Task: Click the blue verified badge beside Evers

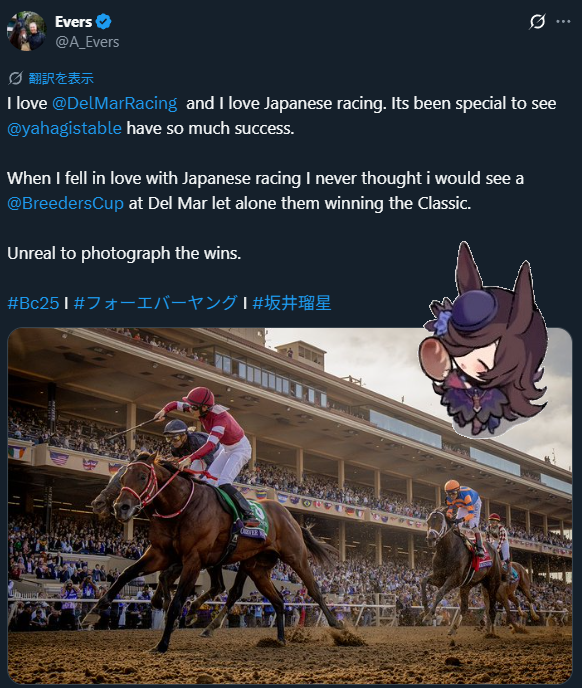Action: click(104, 22)
